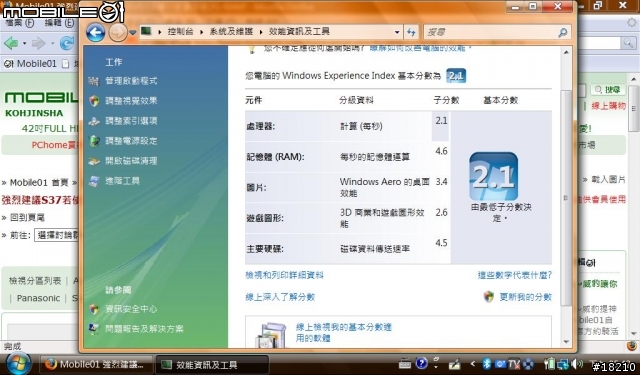Open Firefox 編輯(E) menu
The height and width of the screenshot is (375, 640).
coord(60,23)
